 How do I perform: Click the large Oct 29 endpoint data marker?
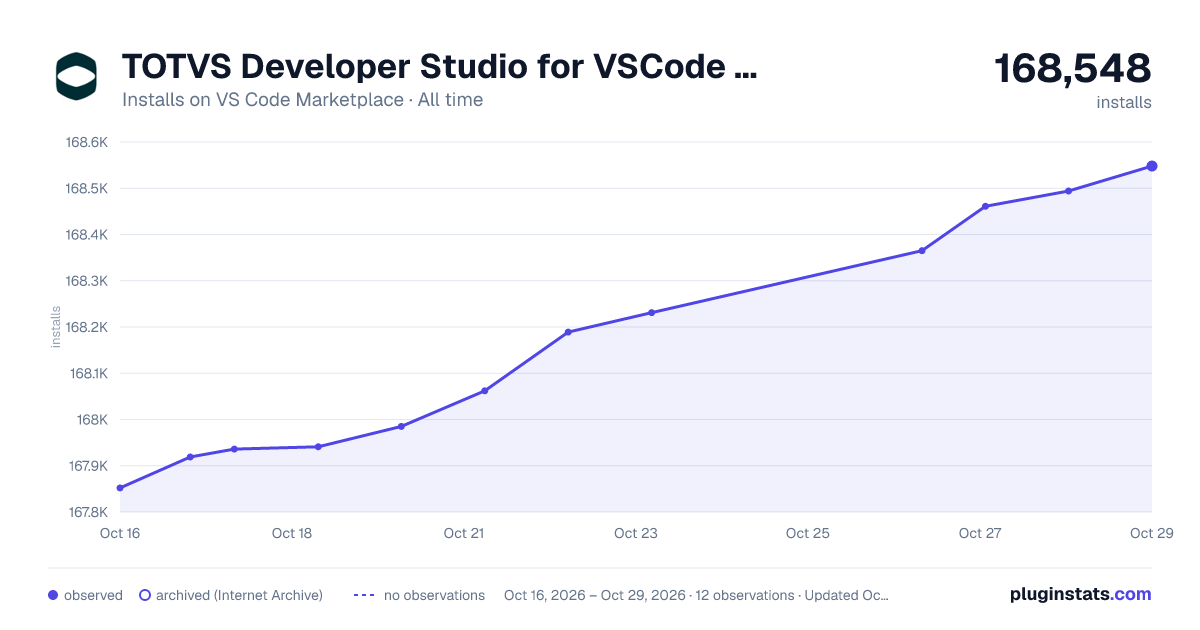point(1152,166)
